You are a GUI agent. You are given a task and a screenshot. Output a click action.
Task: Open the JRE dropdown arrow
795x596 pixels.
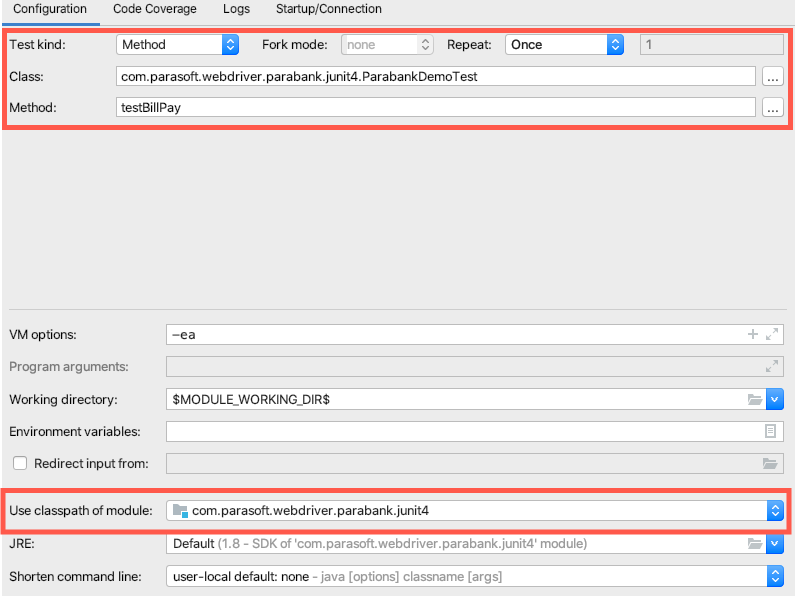(x=775, y=543)
